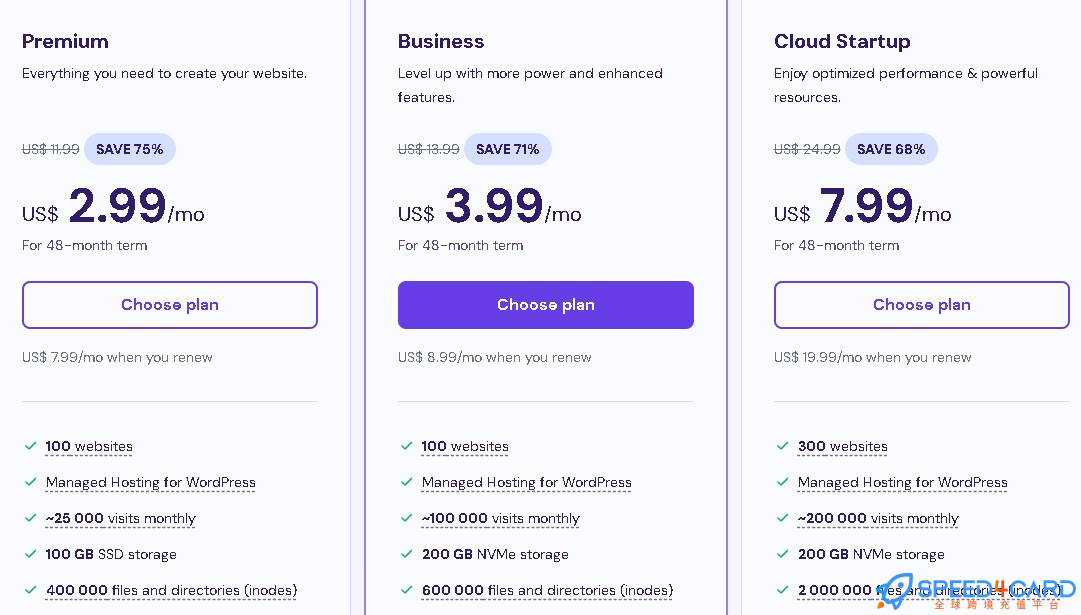The width and height of the screenshot is (1081, 615).
Task: Click Cloud Startup 'Managed Hosting for WordPress'
Action: (902, 483)
